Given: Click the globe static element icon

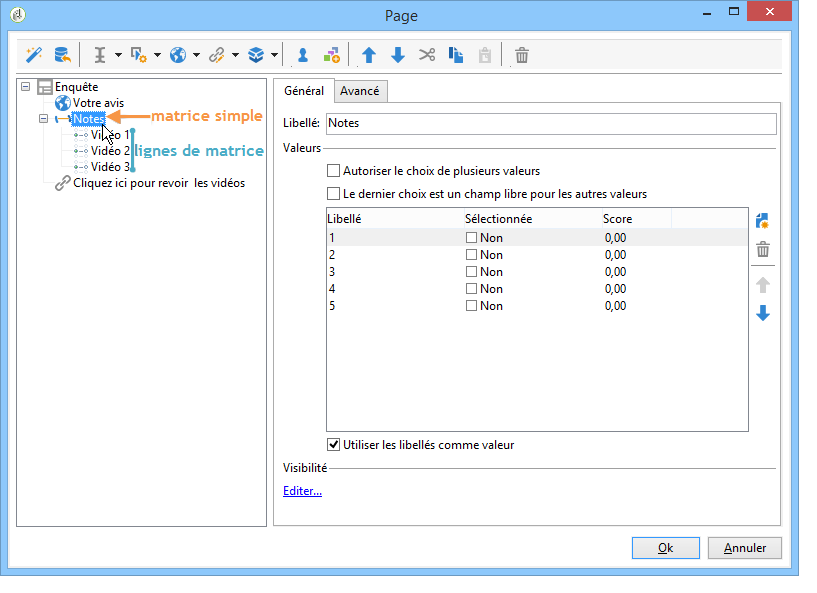Looking at the screenshot, I should [x=178, y=55].
